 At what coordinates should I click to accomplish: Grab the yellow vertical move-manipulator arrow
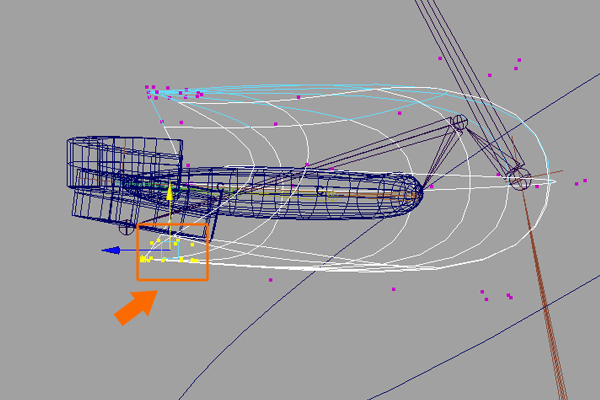point(170,193)
